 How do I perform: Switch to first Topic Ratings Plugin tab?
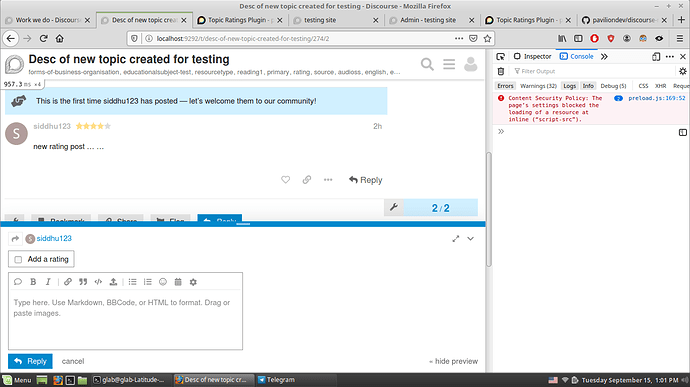[x=241, y=20]
